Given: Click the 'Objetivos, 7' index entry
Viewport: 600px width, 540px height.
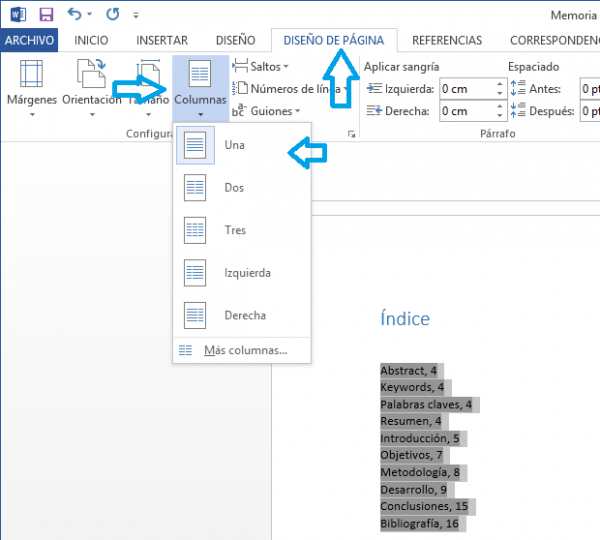Looking at the screenshot, I should [411, 455].
